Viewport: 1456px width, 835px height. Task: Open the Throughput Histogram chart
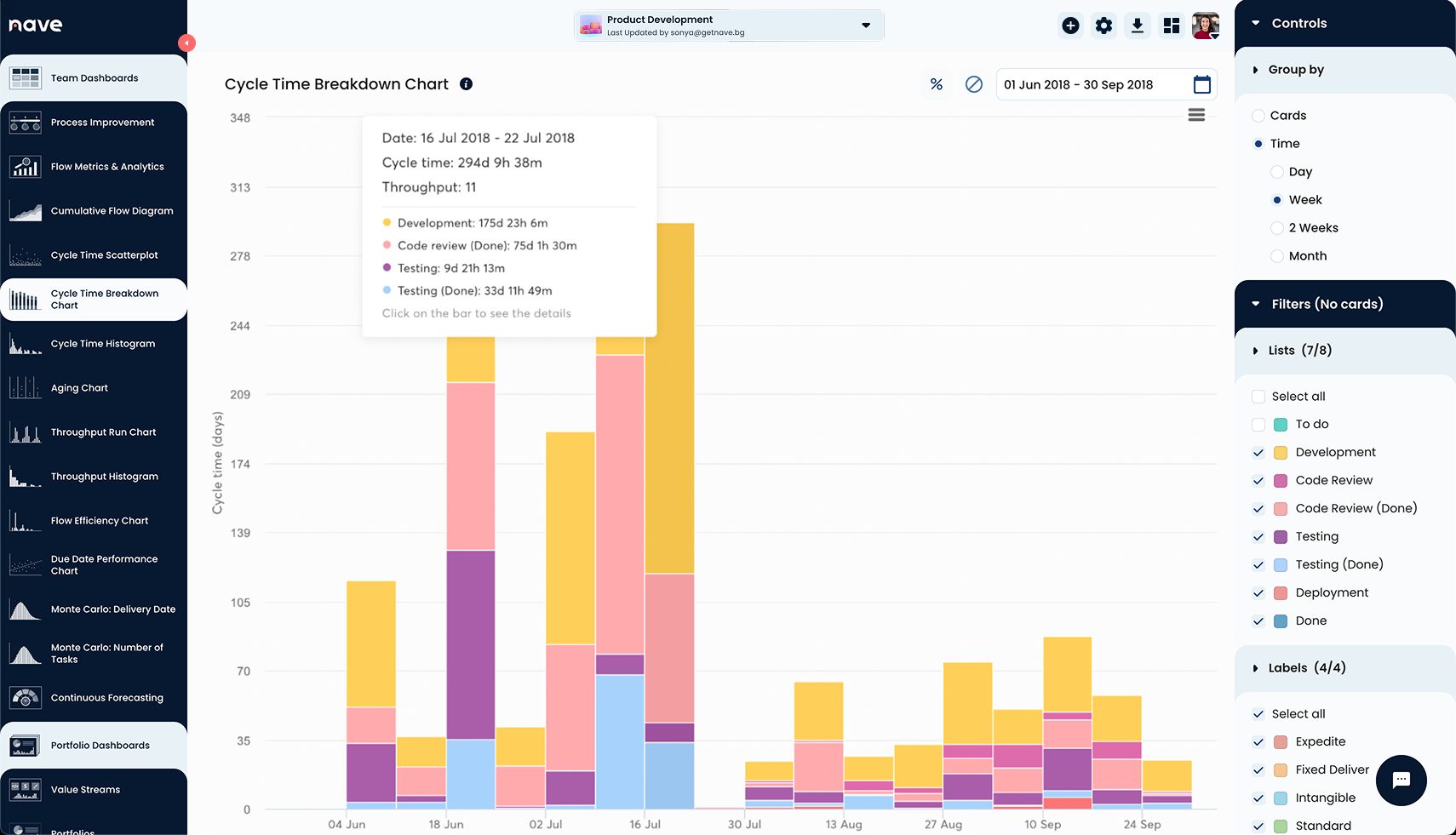(x=103, y=476)
